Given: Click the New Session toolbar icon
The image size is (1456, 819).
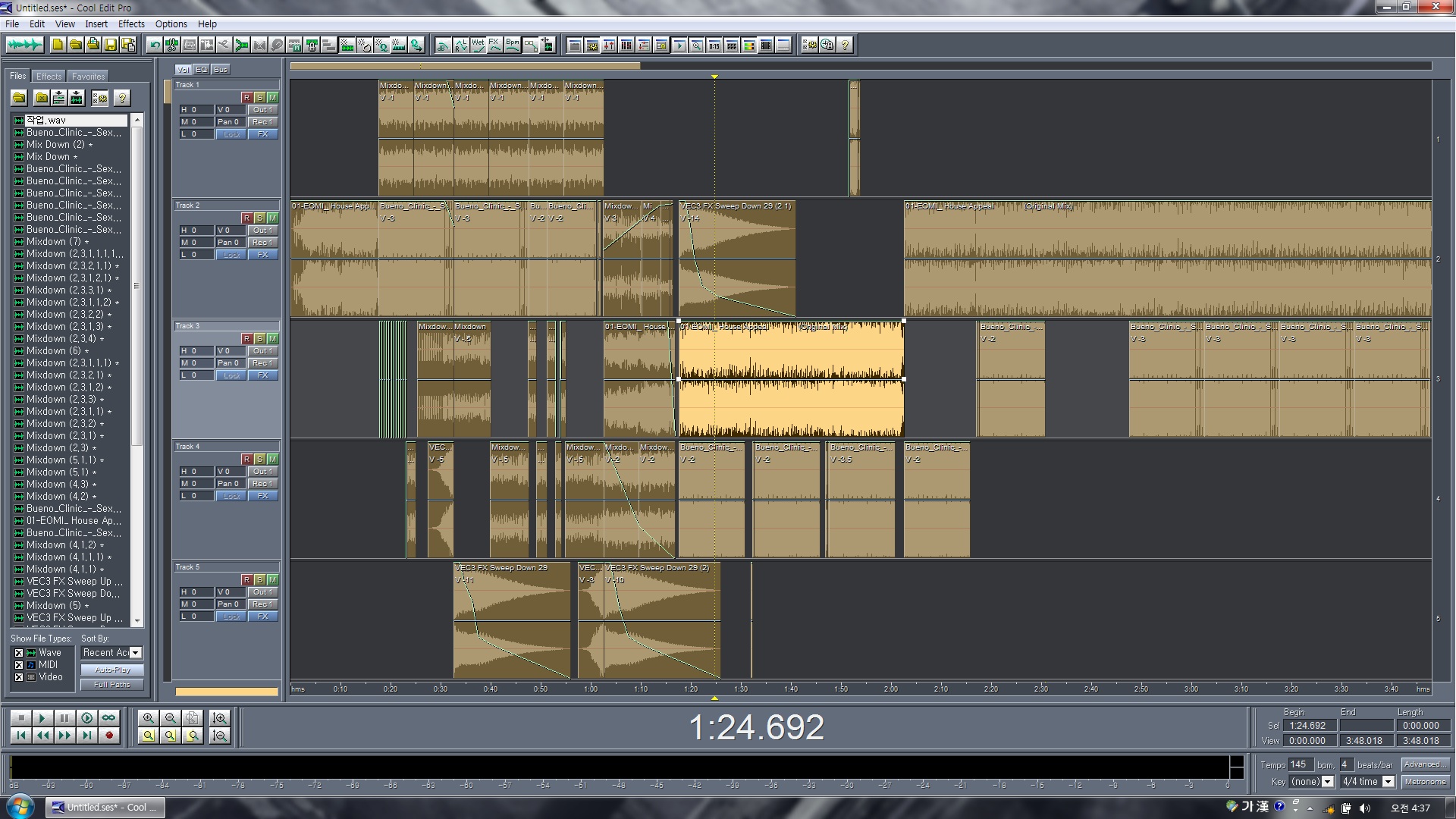Looking at the screenshot, I should click(x=58, y=45).
